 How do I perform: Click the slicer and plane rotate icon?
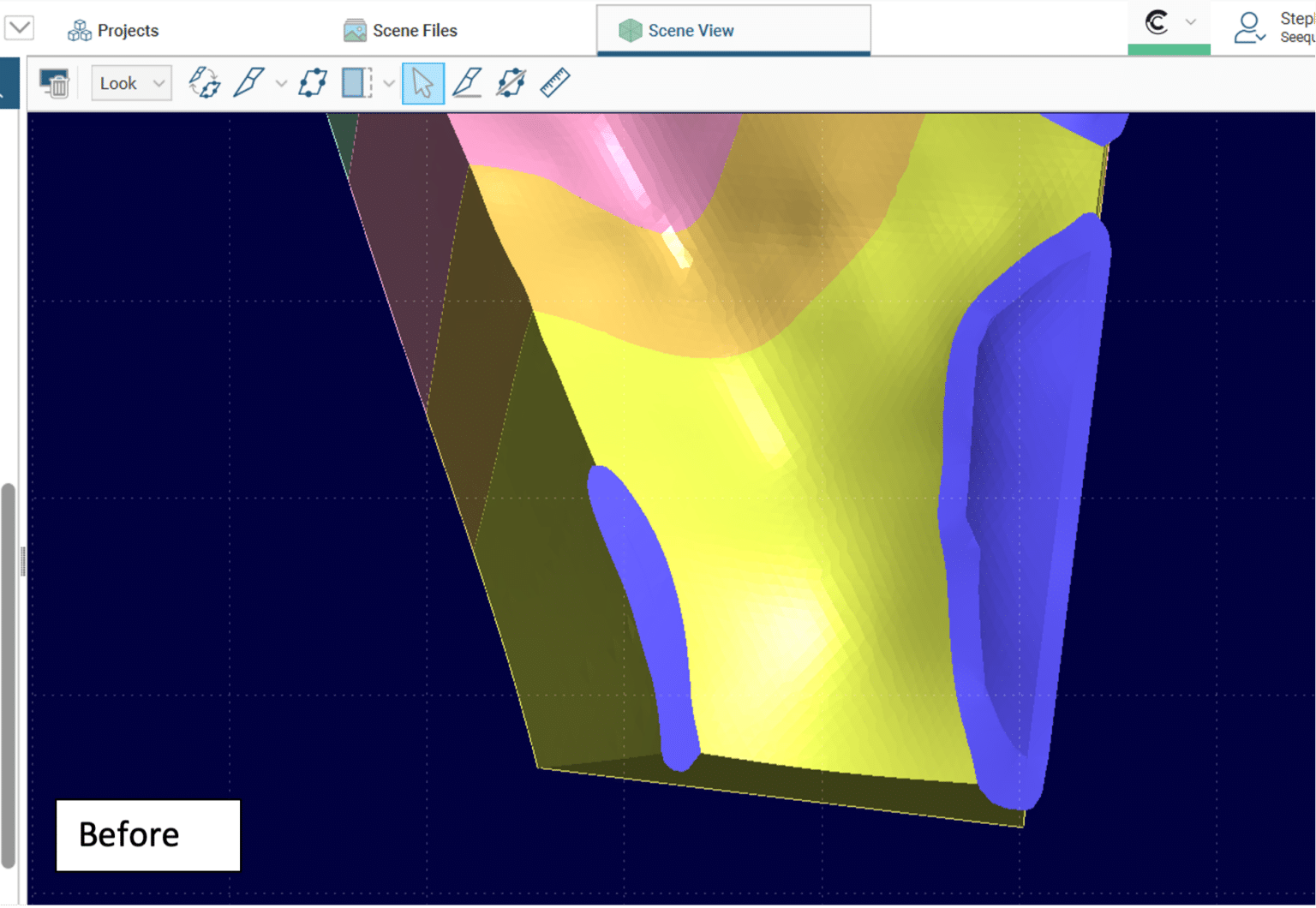tap(205, 83)
